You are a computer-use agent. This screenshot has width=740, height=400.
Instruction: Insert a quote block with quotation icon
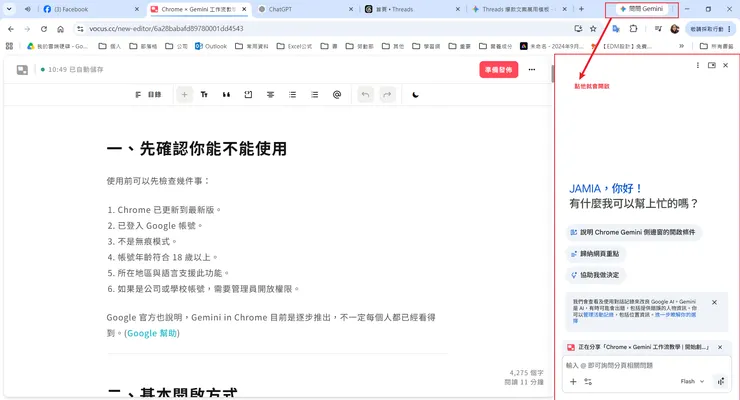click(226, 95)
